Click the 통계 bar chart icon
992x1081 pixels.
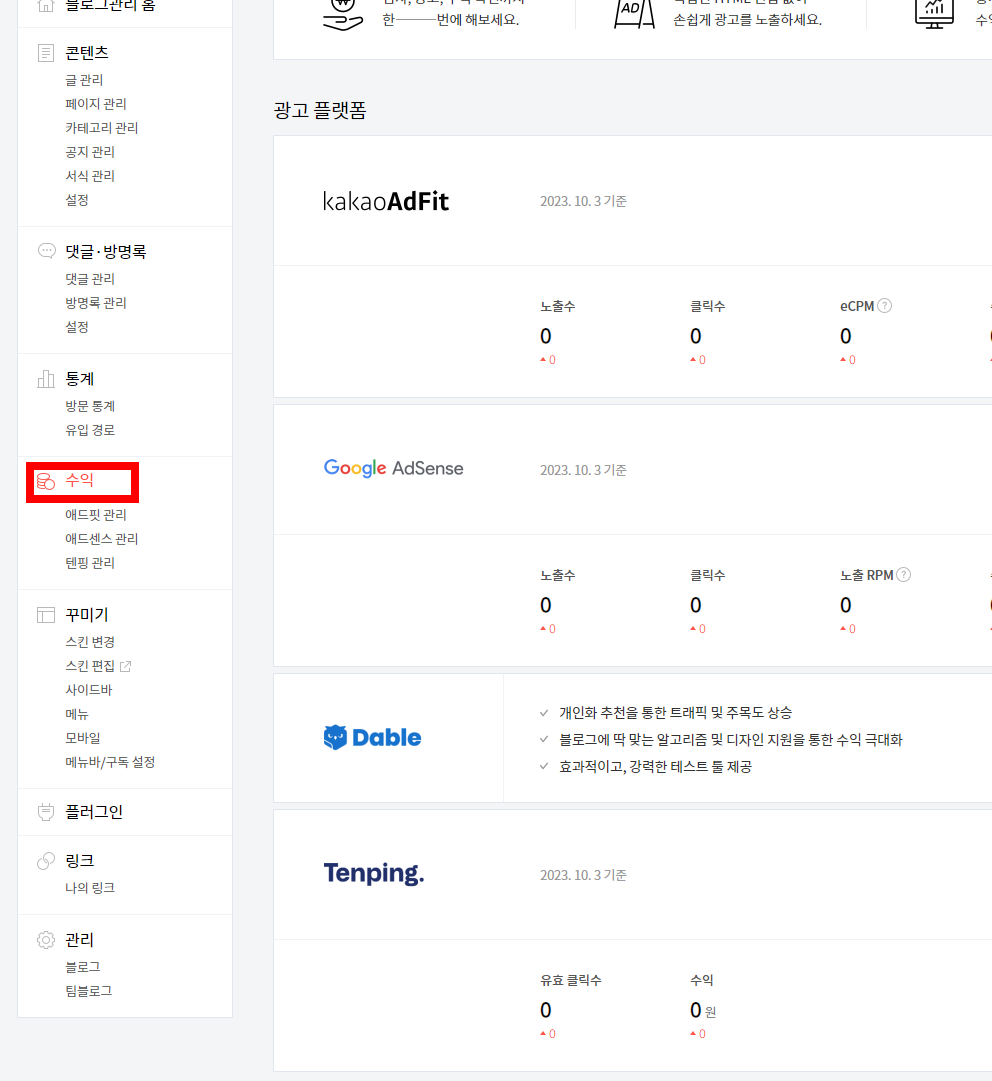click(45, 378)
